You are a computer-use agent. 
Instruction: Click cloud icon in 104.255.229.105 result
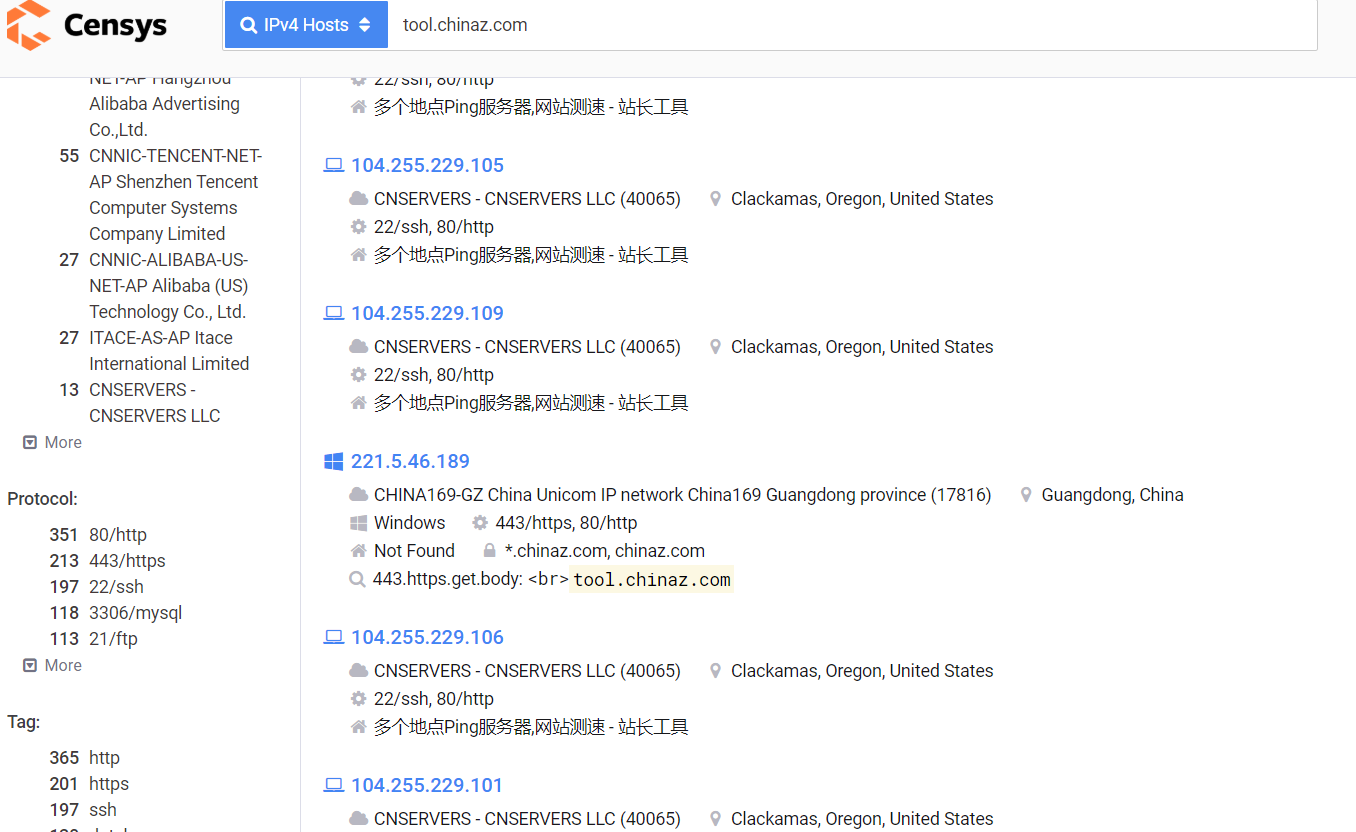pos(358,199)
